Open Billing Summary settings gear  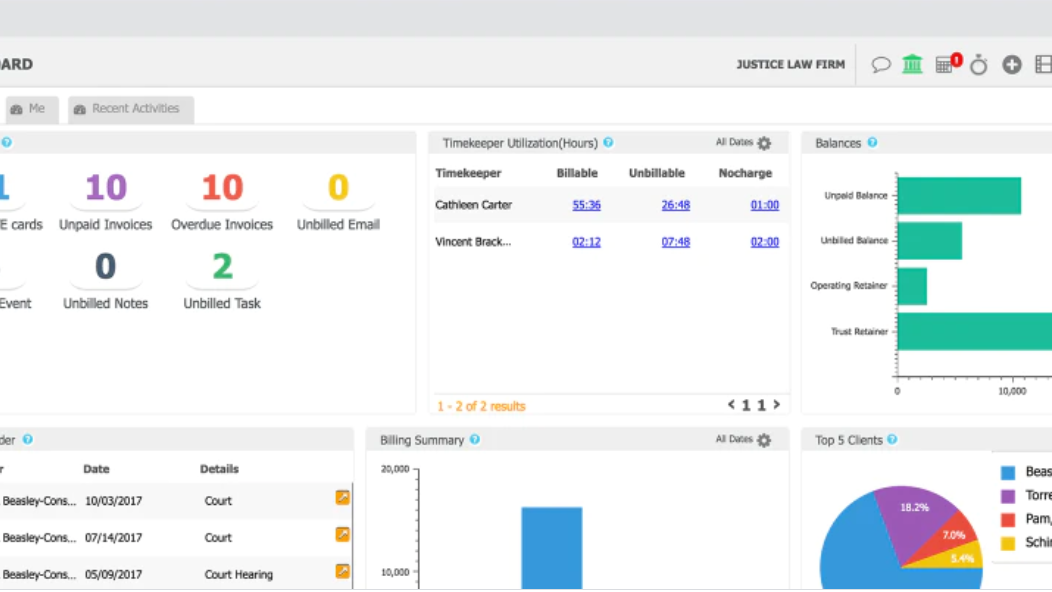[x=764, y=440]
